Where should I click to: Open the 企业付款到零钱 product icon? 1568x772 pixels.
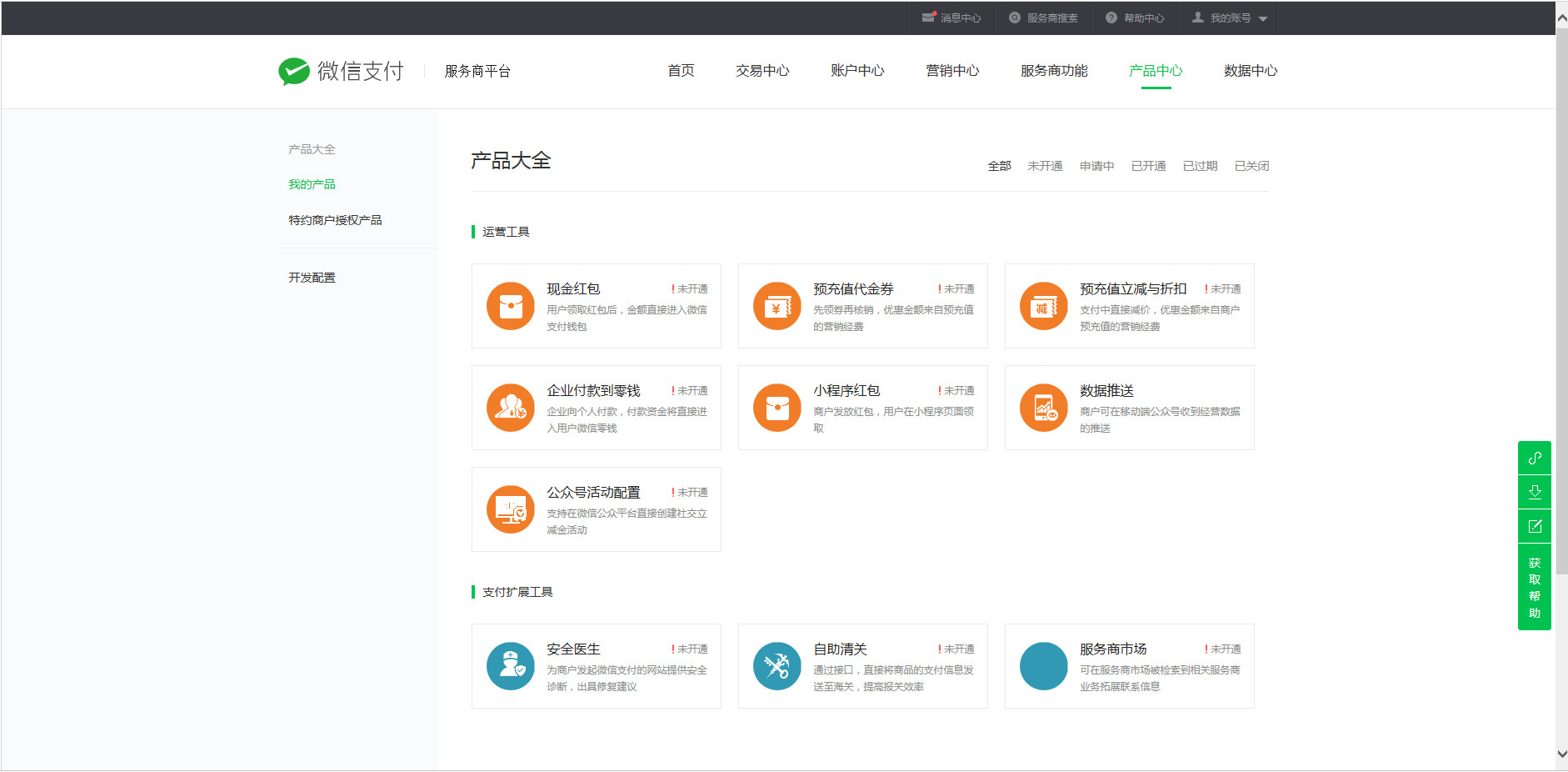tap(510, 408)
